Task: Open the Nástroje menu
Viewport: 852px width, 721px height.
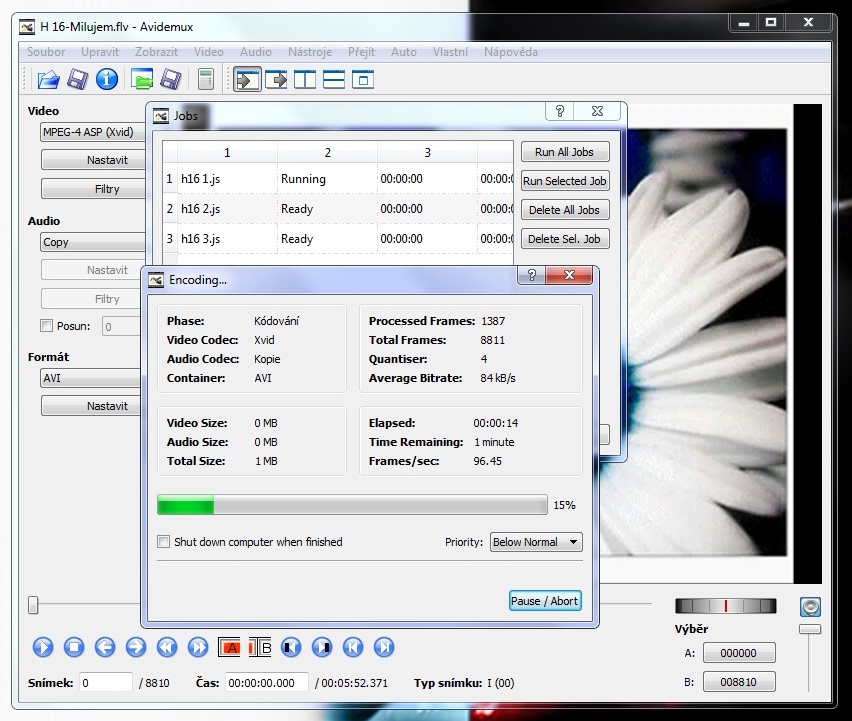Action: [x=309, y=52]
